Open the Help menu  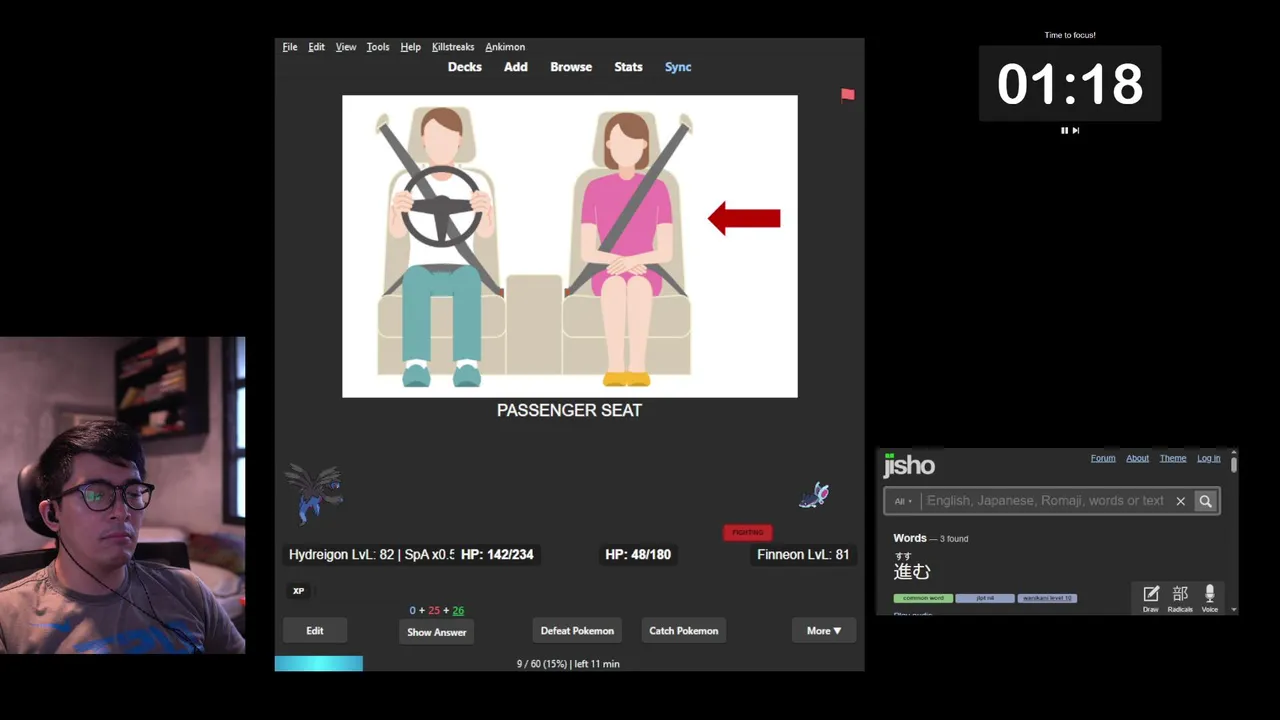(x=410, y=47)
